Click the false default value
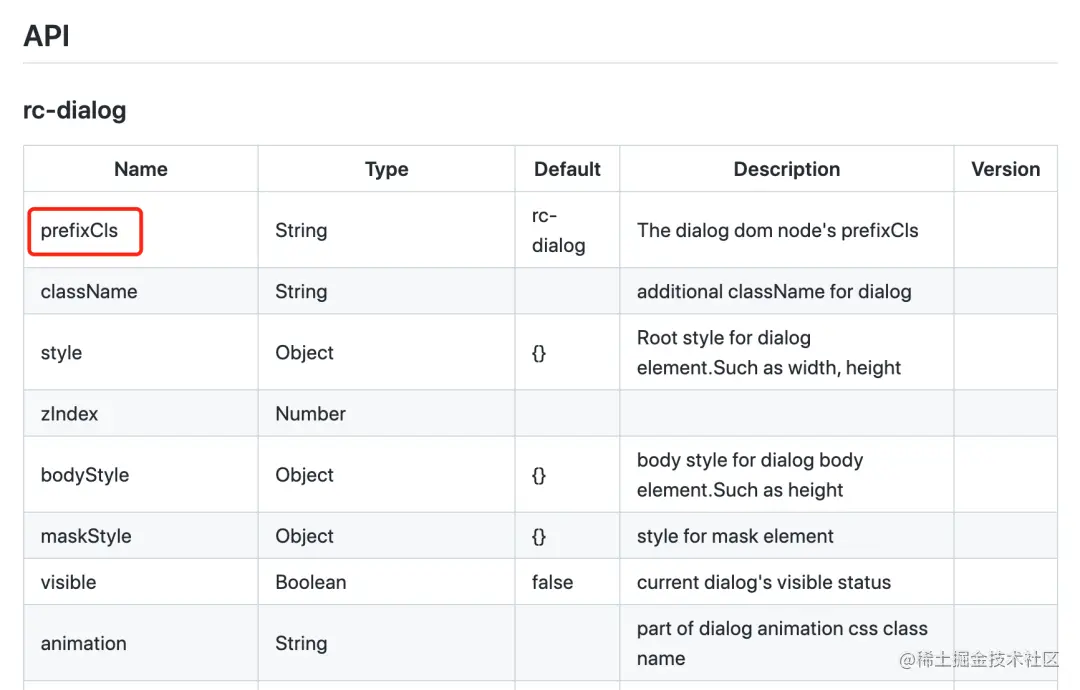 pyautogui.click(x=552, y=583)
